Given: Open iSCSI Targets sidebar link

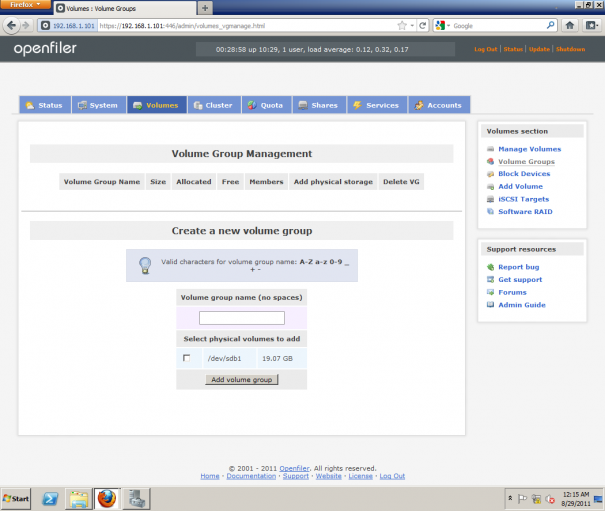Looking at the screenshot, I should pyautogui.click(x=523, y=199).
